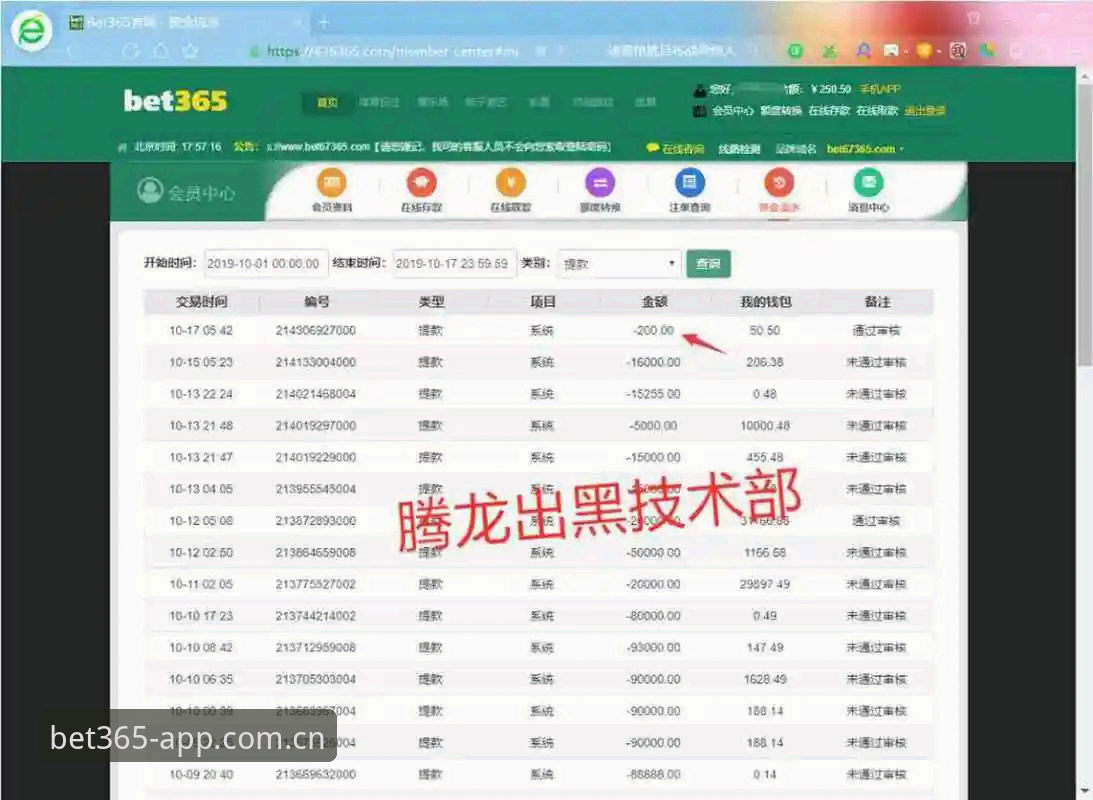This screenshot has width=1093, height=800.
Task: Open 在线咨询 live chat link
Action: coord(675,148)
